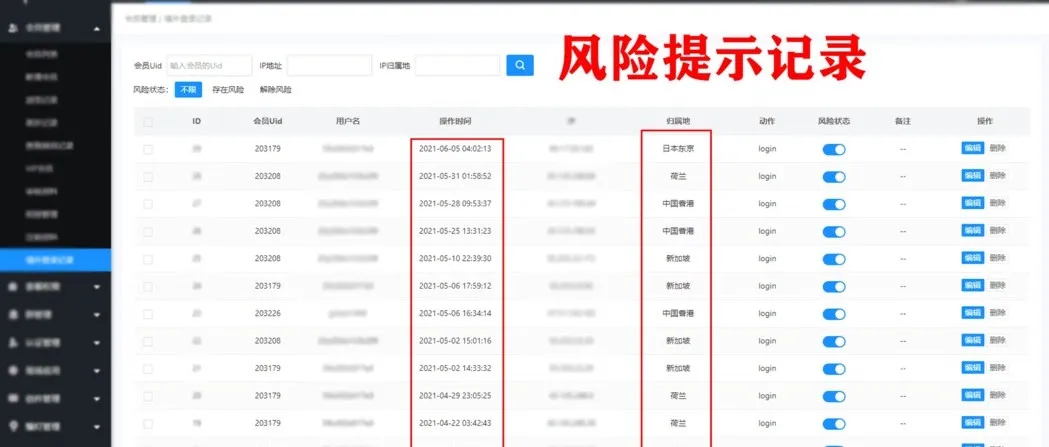Click 编辑 for the 2021-05-25 13:31:23 row
Viewport: 1049px width, 447px height.
[973, 230]
